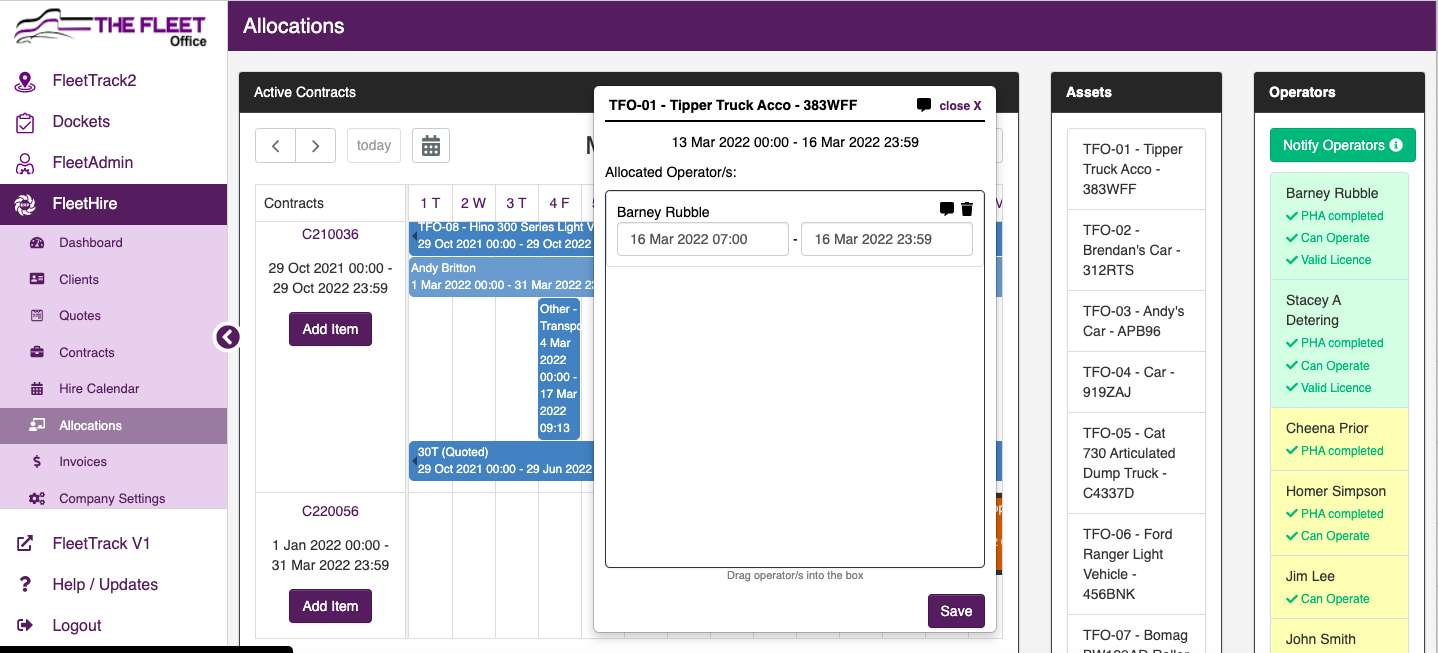The width and height of the screenshot is (1438, 653).
Task: Click the Clients card icon
Action: [x=37, y=279]
